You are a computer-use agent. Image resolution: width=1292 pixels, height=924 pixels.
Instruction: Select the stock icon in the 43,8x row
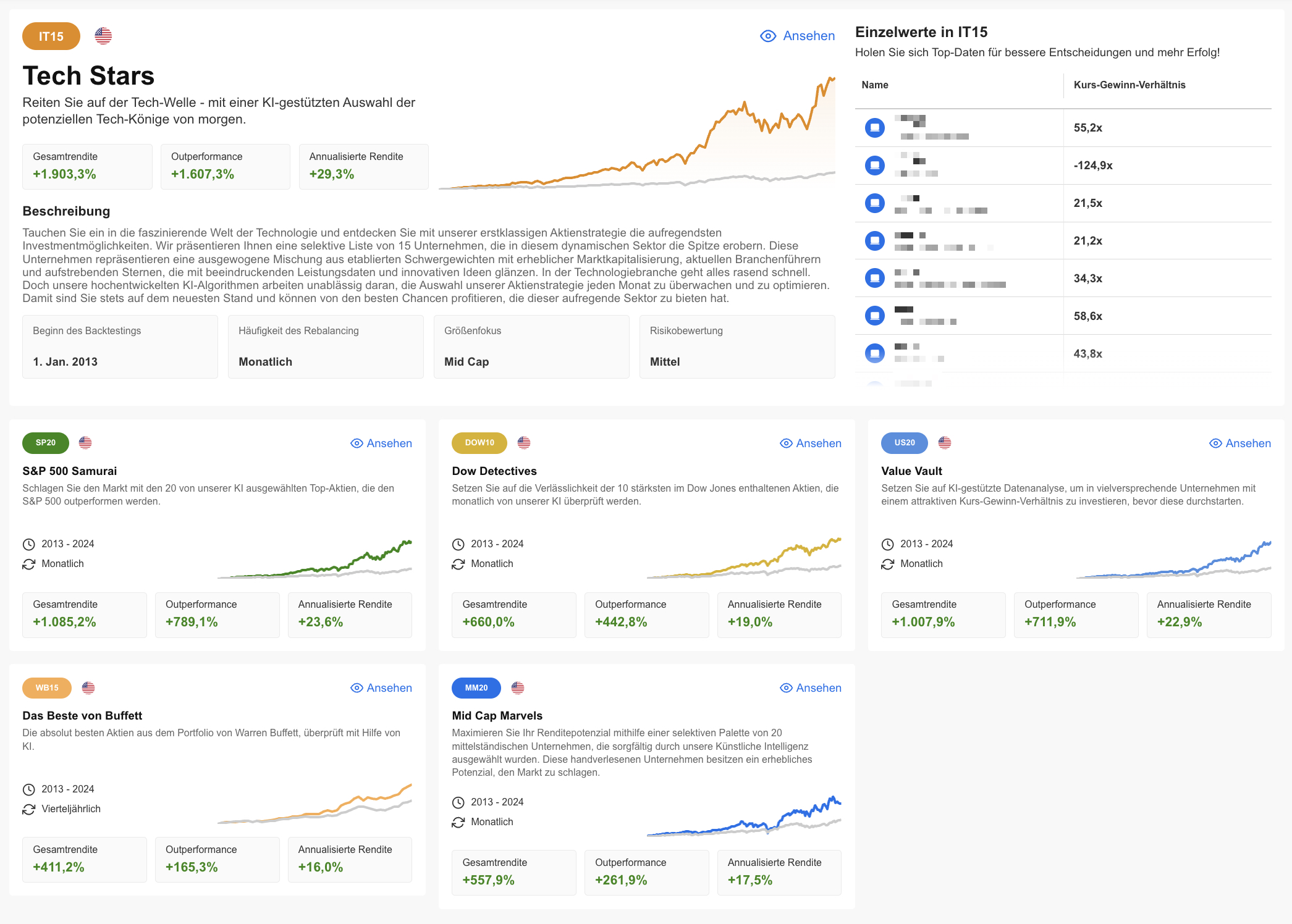click(874, 354)
